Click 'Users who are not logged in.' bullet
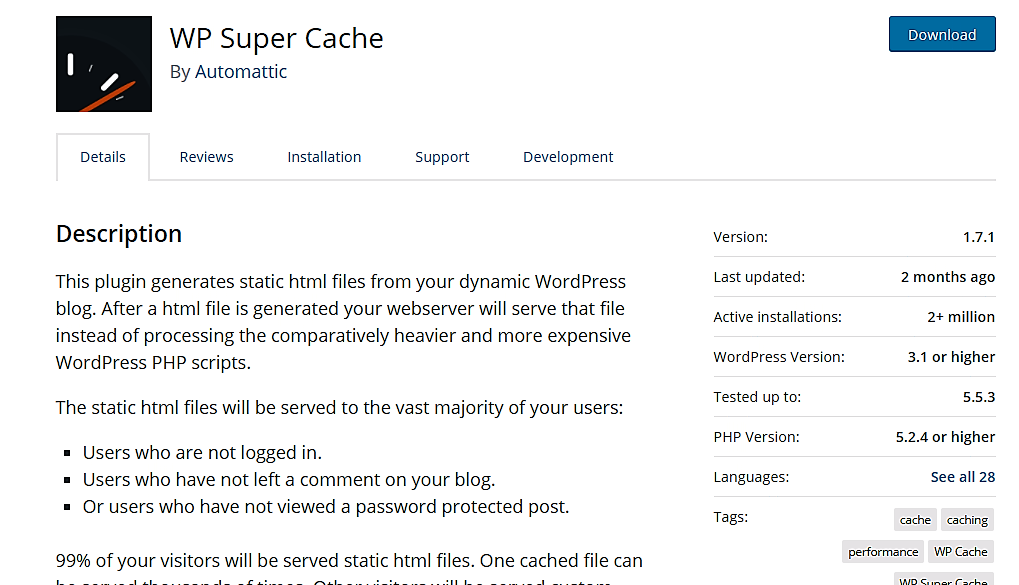Viewport: 1019px width, 585px height. pos(202,452)
